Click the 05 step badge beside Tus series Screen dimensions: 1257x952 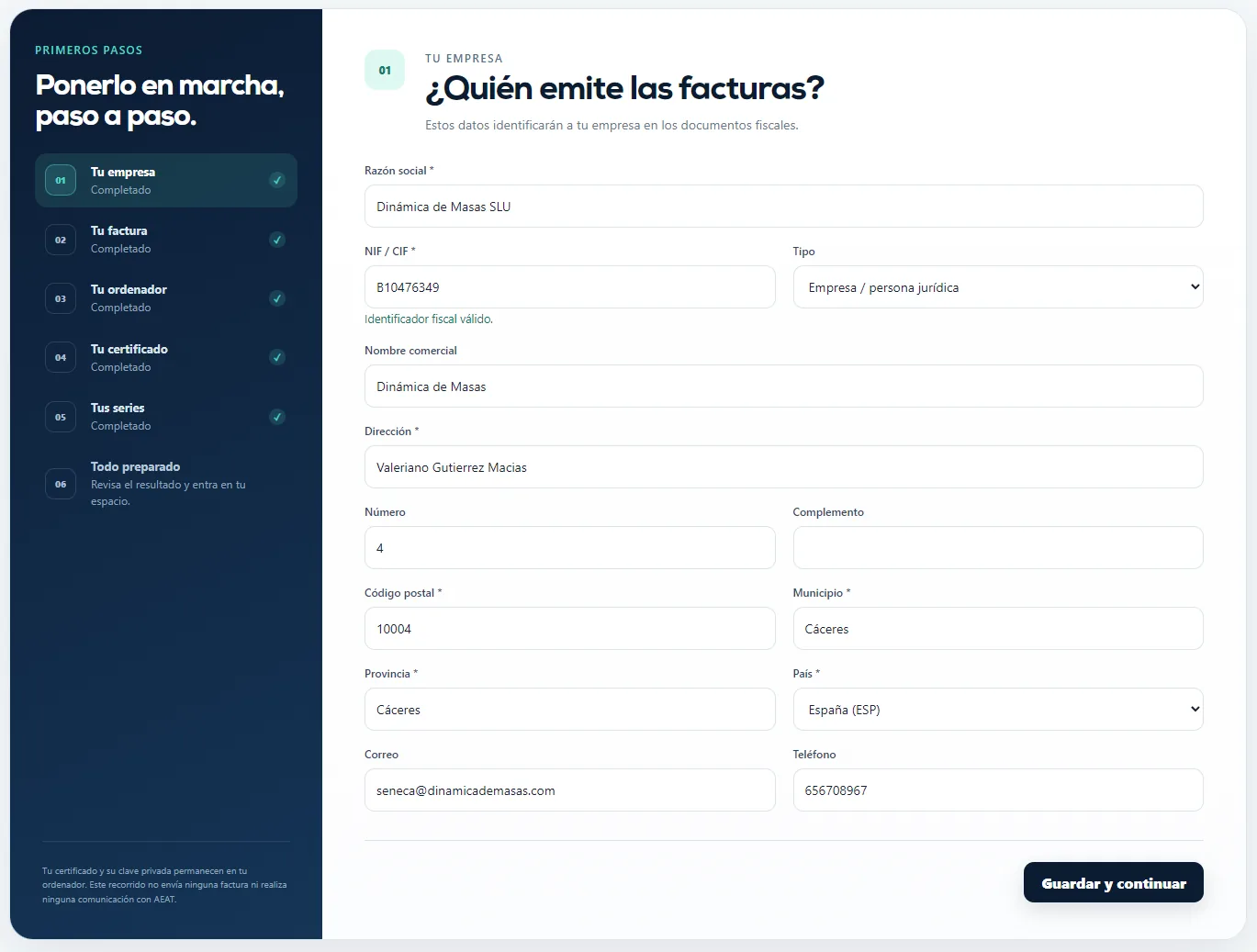(61, 417)
